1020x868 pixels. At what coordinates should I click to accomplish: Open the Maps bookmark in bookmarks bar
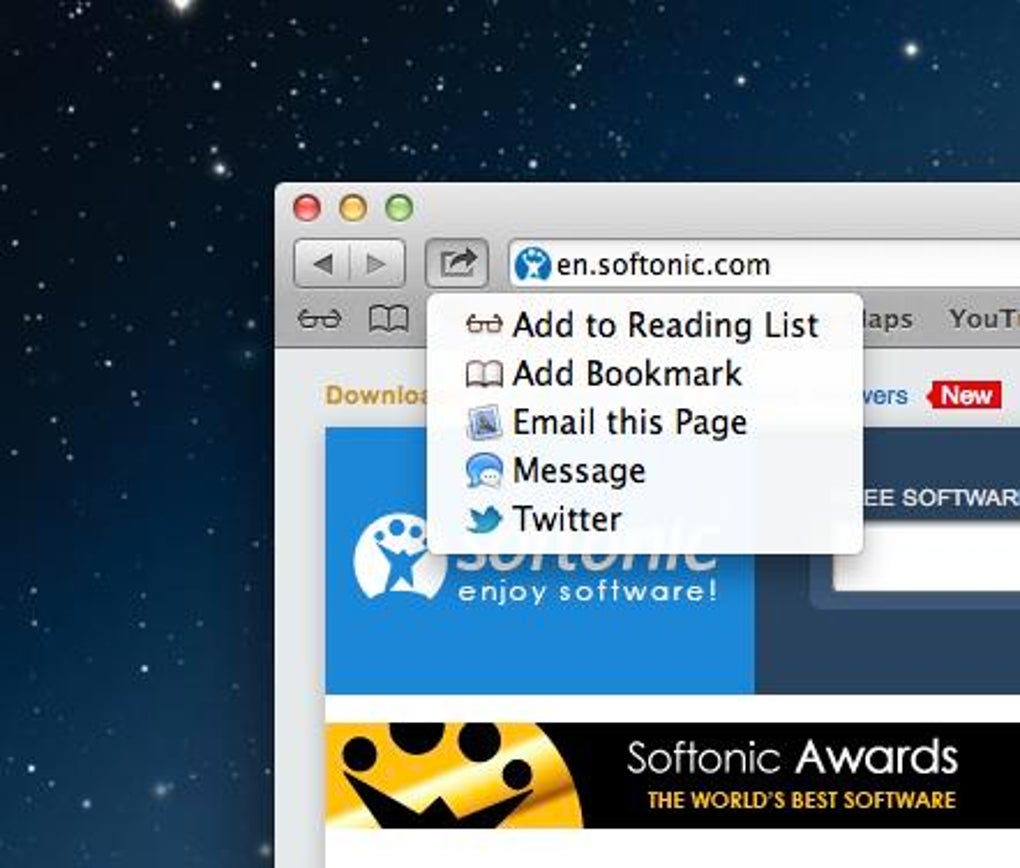click(888, 319)
